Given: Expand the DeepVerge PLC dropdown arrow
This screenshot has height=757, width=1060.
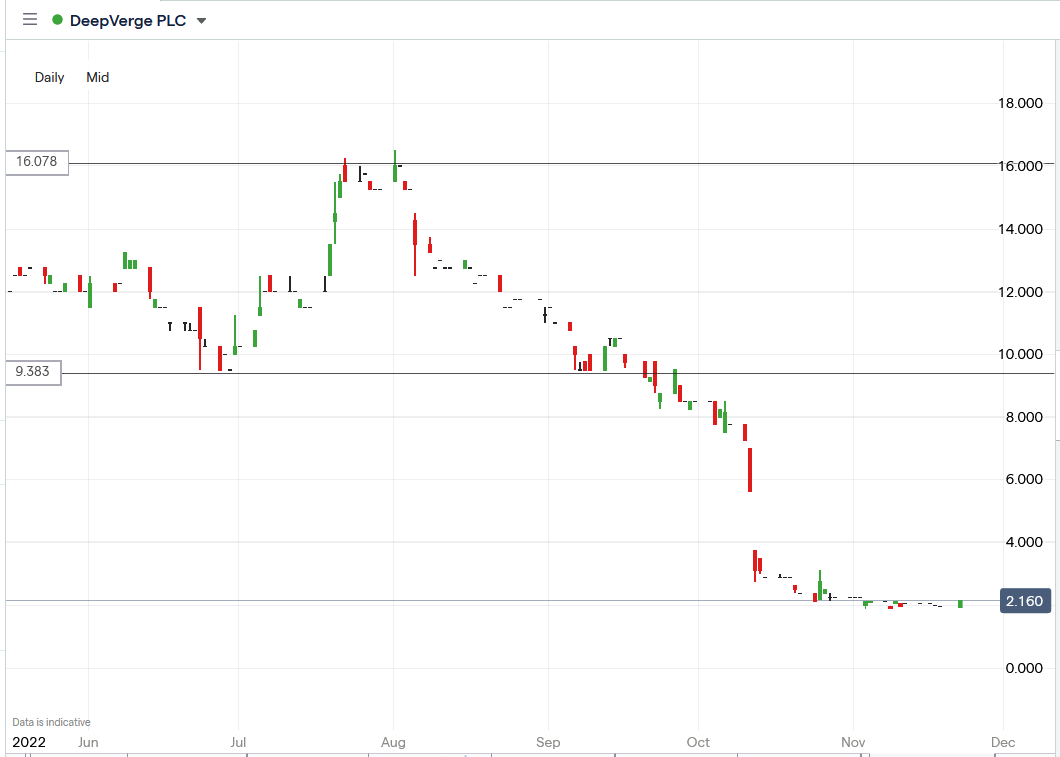Looking at the screenshot, I should click(x=201, y=21).
